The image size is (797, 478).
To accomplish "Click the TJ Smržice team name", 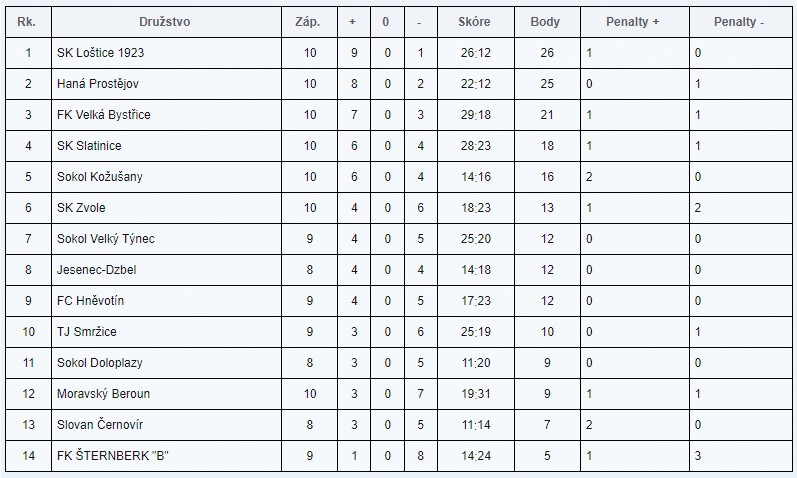I will (87, 331).
